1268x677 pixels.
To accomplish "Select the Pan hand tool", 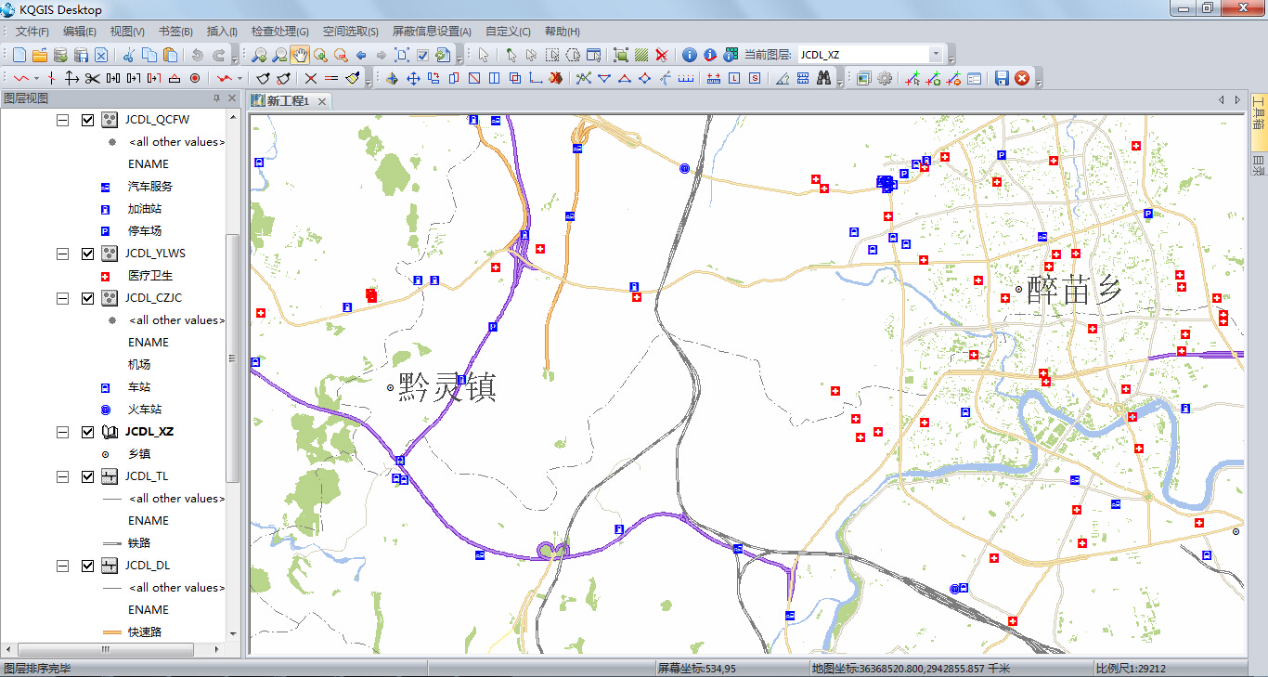I will 300,55.
